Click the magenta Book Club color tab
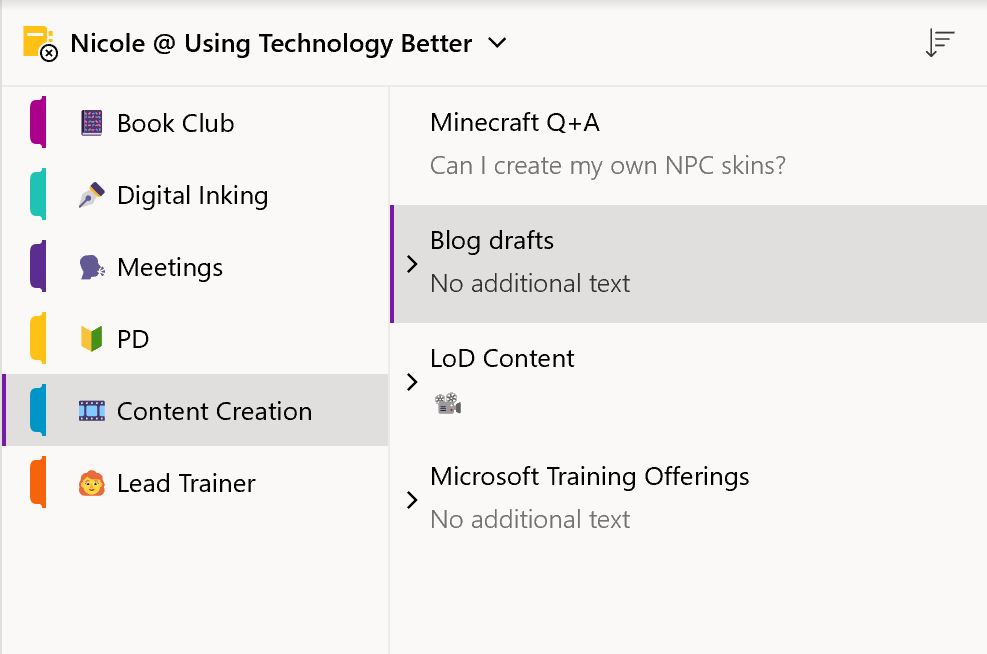Viewport: 987px width, 654px height. point(38,122)
